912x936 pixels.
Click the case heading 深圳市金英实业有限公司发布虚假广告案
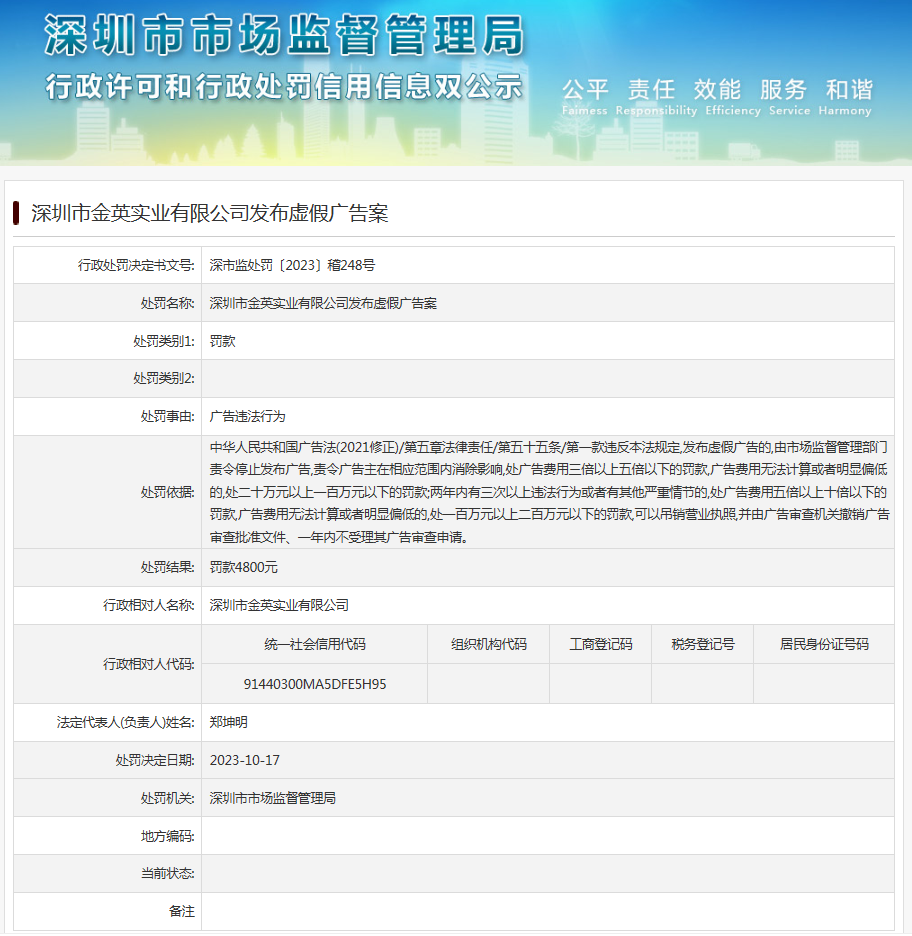pos(209,213)
